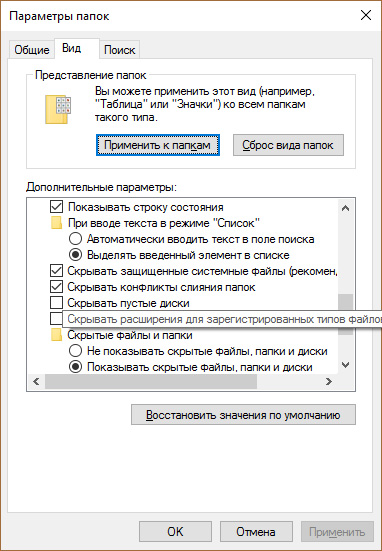Image resolution: width=382 pixels, height=551 pixels.
Task: Select Не показывать скрытые файлы radio button
Action: pos(76,351)
